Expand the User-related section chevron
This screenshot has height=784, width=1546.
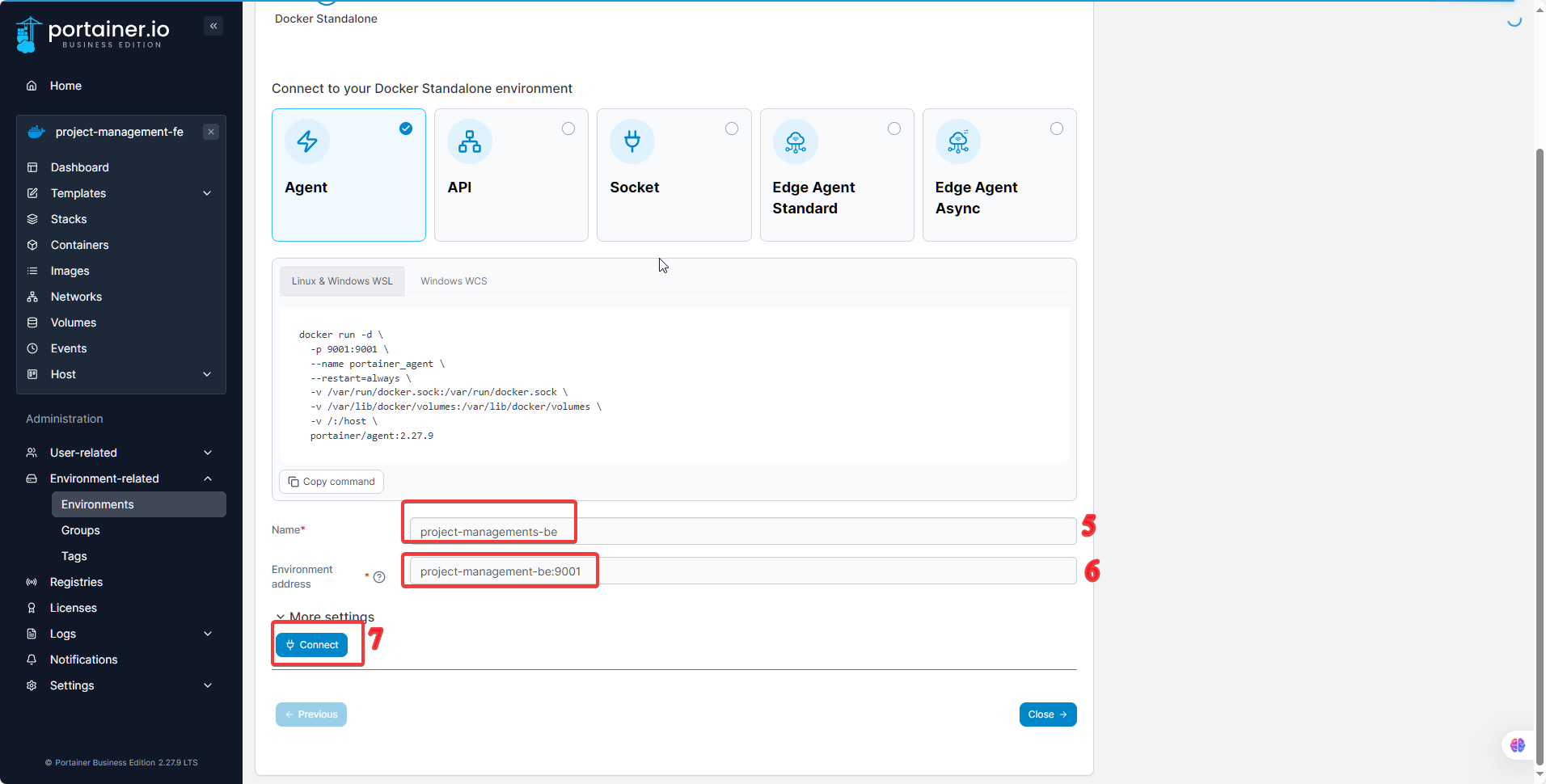click(208, 453)
